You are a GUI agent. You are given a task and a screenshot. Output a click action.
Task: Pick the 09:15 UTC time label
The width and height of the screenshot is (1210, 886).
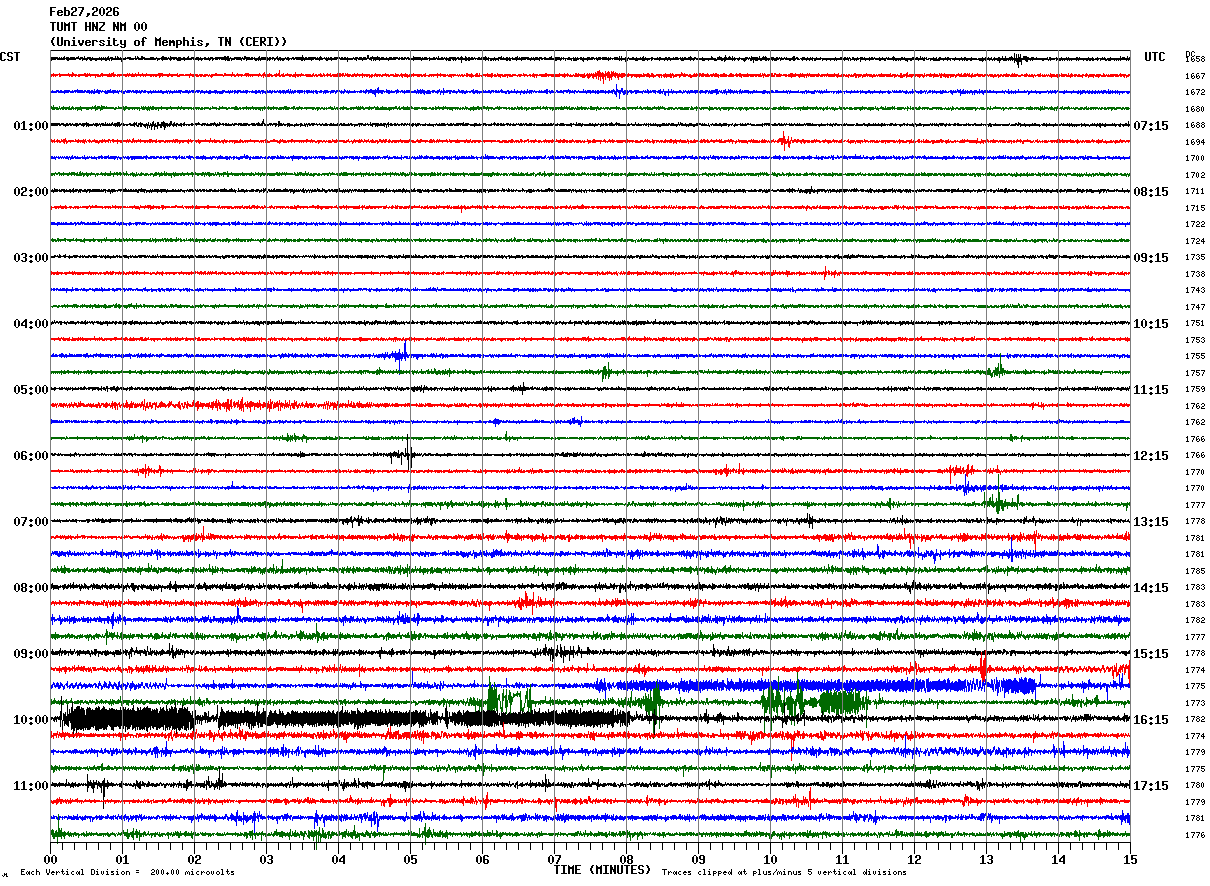pyautogui.click(x=1151, y=258)
